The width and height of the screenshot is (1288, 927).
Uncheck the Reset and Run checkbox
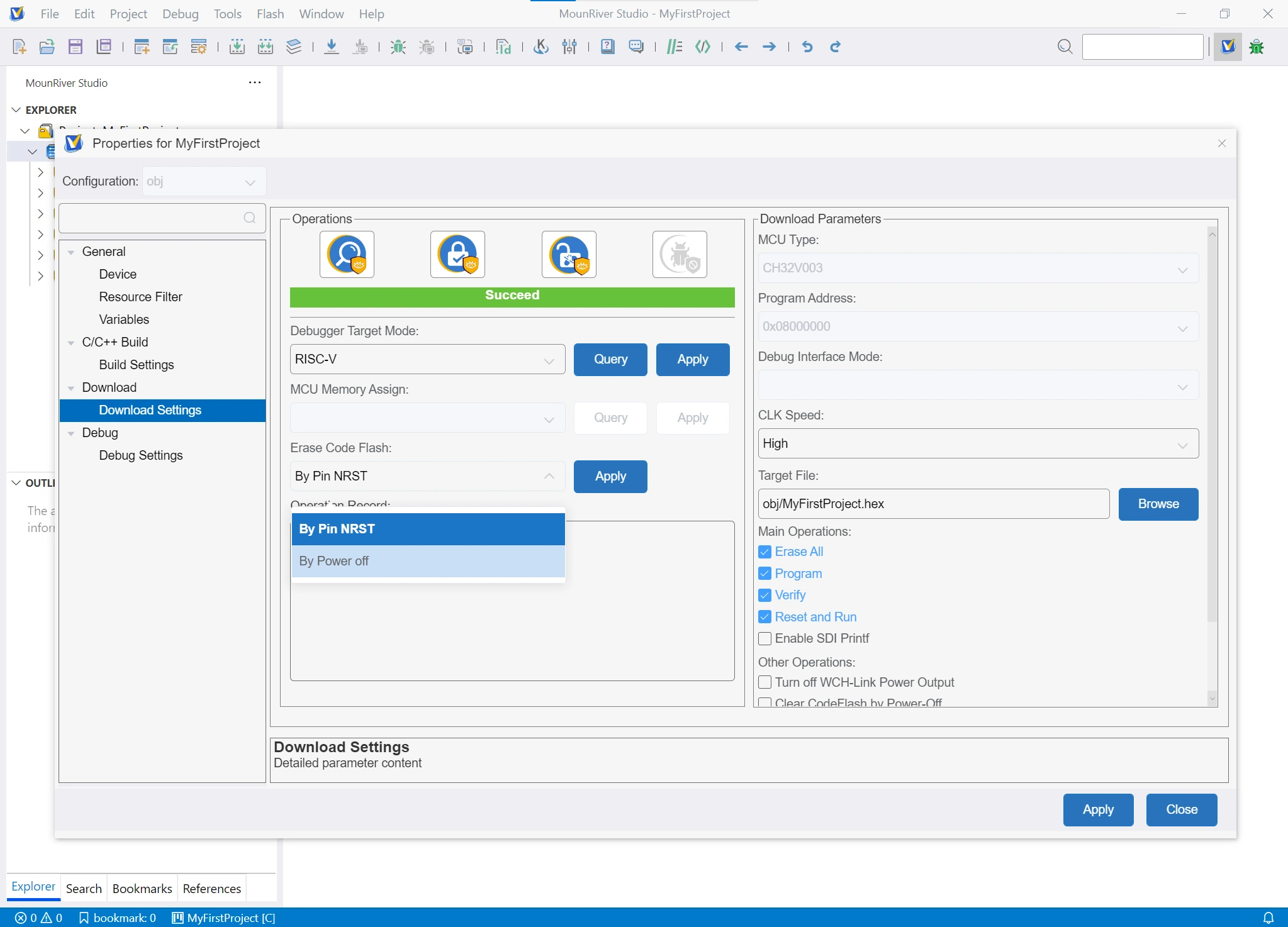[x=764, y=617]
